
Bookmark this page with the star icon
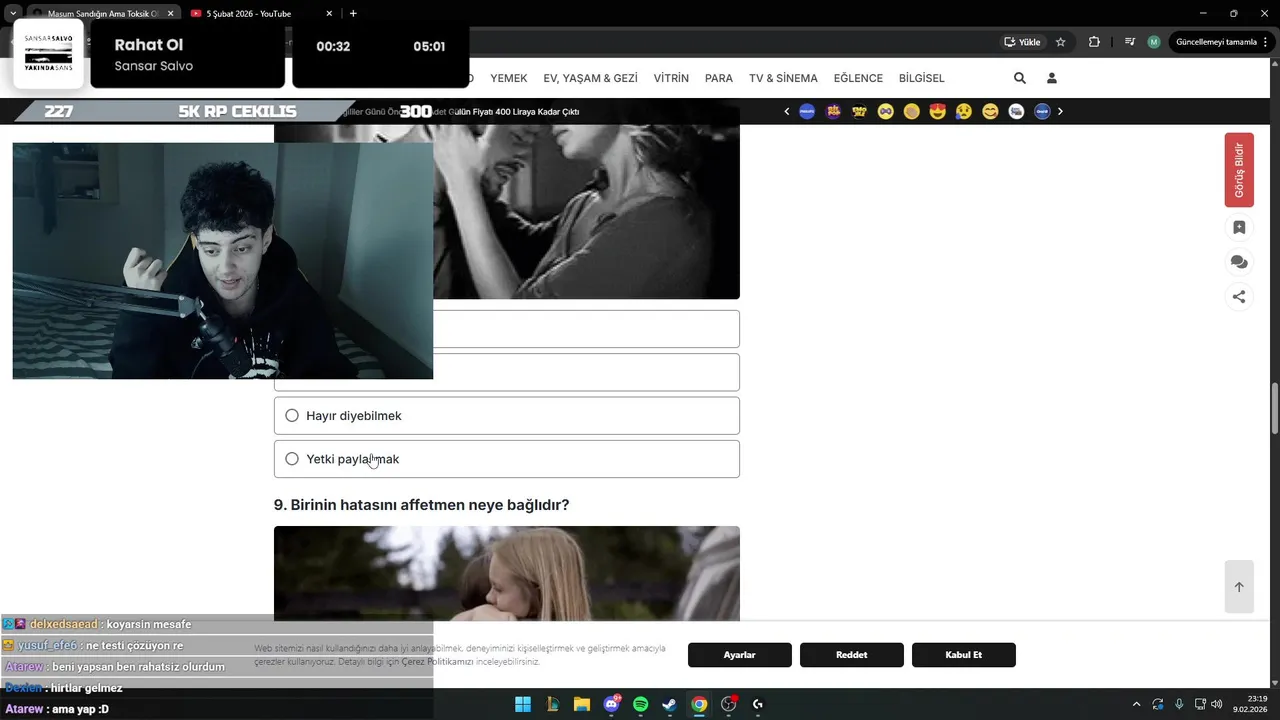[x=1061, y=42]
